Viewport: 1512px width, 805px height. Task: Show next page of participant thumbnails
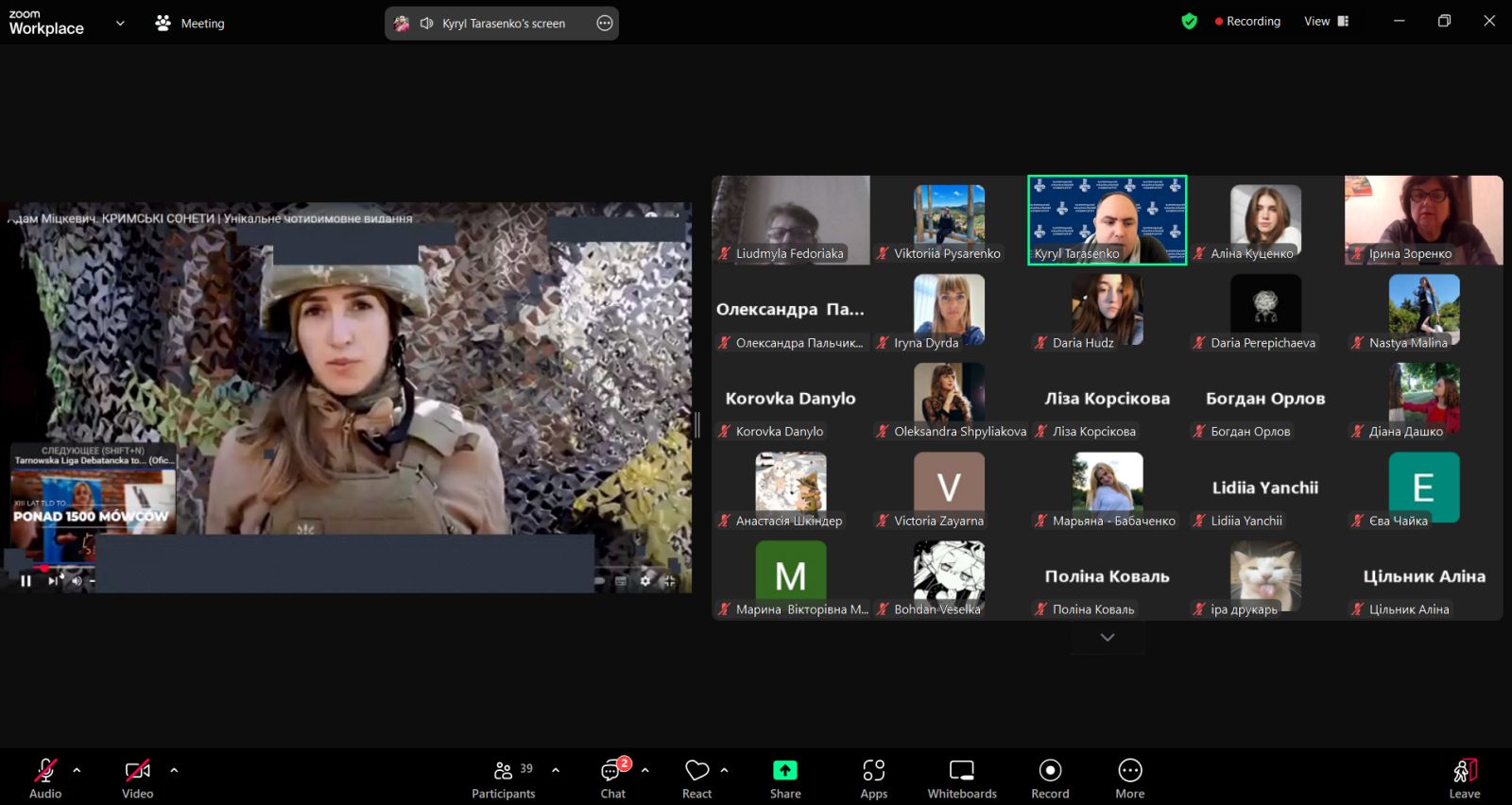(1108, 638)
